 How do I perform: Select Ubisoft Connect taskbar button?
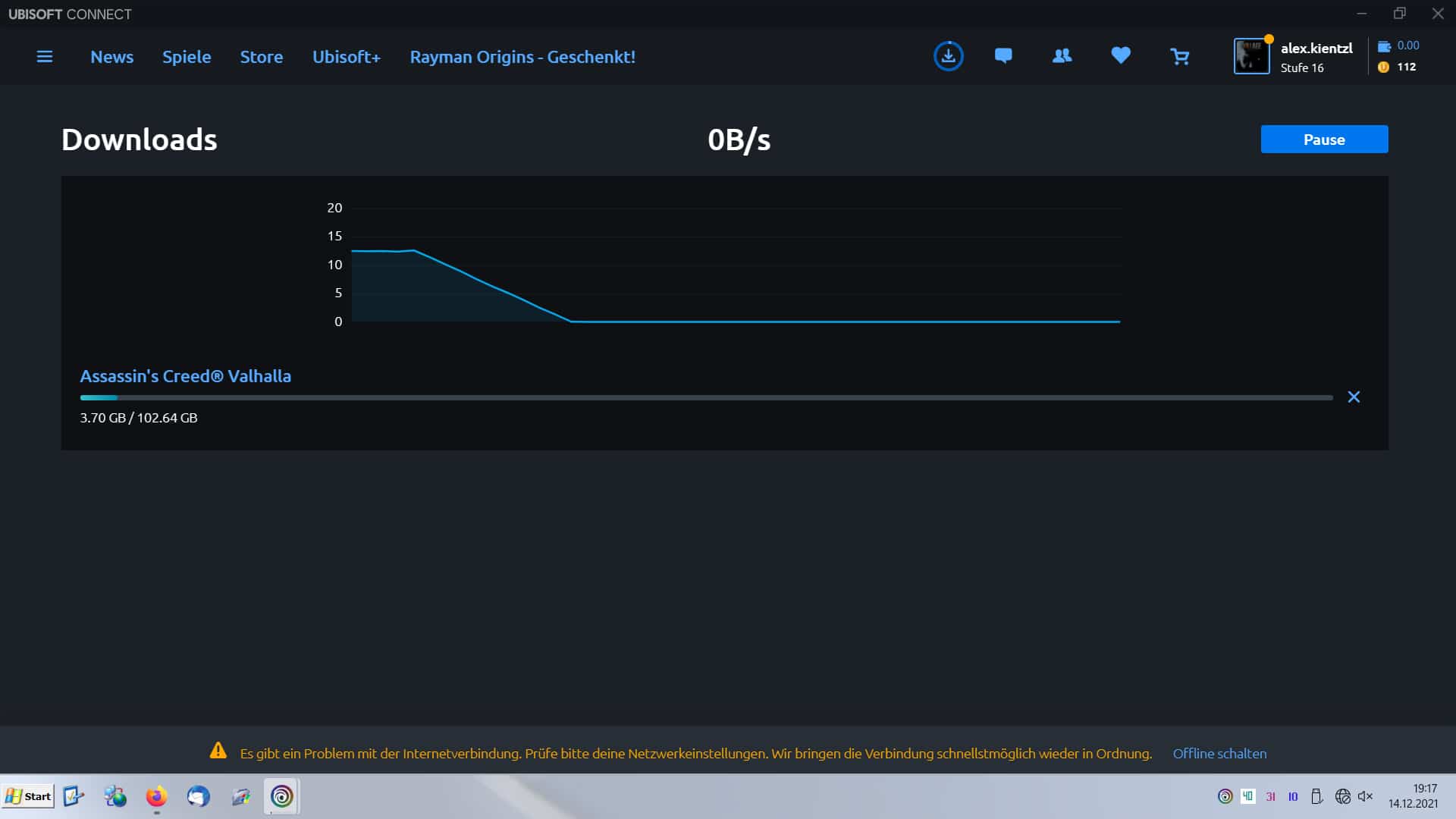(x=281, y=796)
